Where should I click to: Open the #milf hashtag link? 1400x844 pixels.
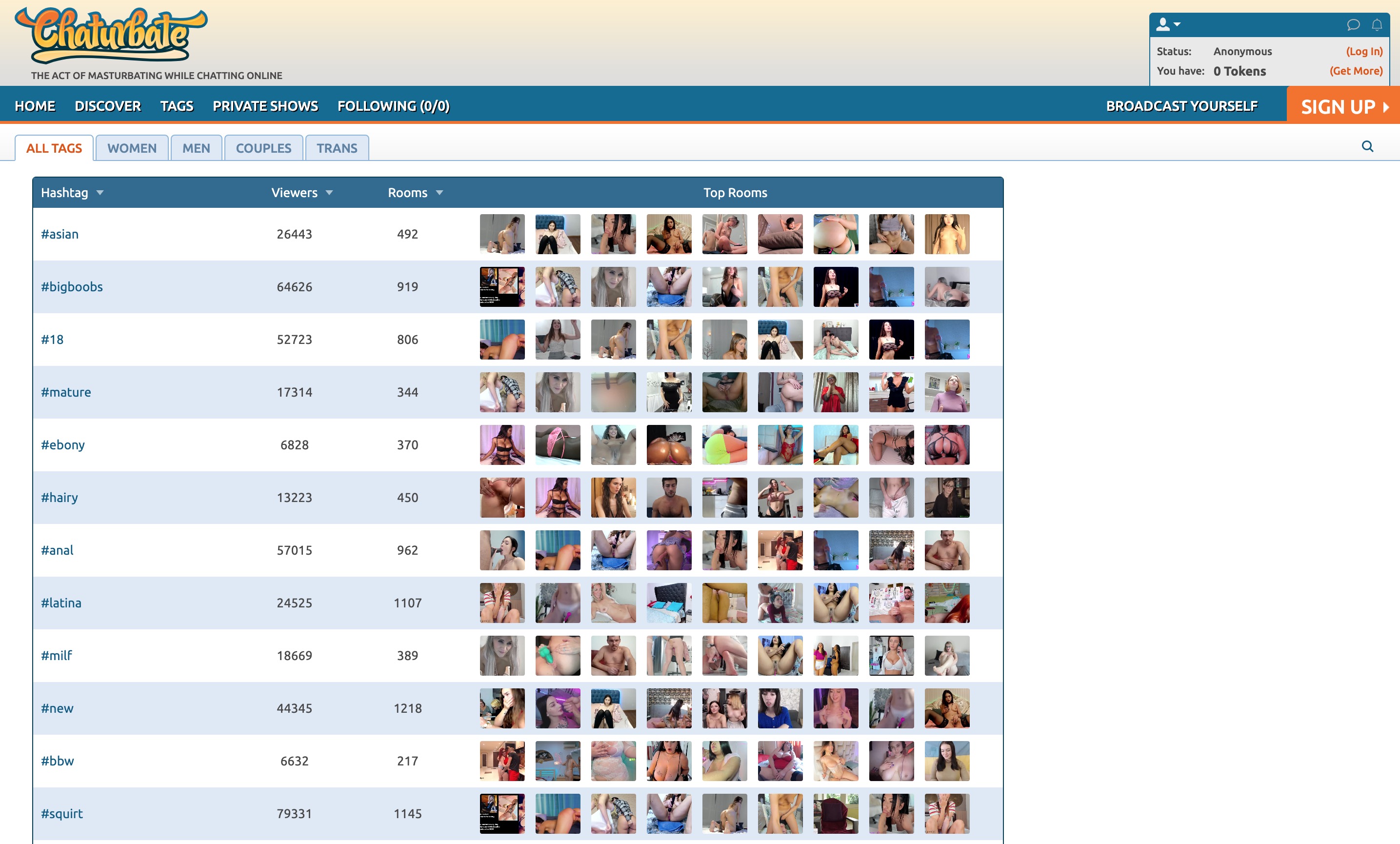tap(56, 656)
